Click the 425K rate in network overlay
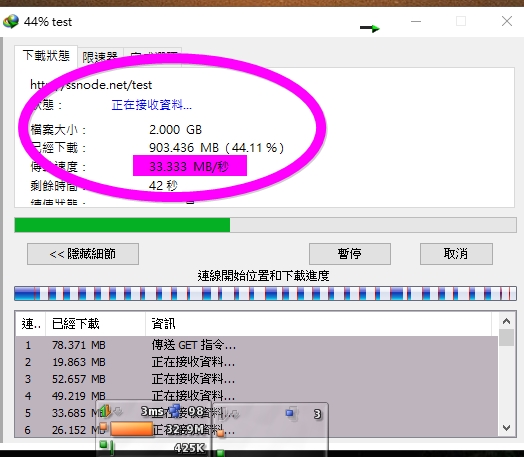 189,448
